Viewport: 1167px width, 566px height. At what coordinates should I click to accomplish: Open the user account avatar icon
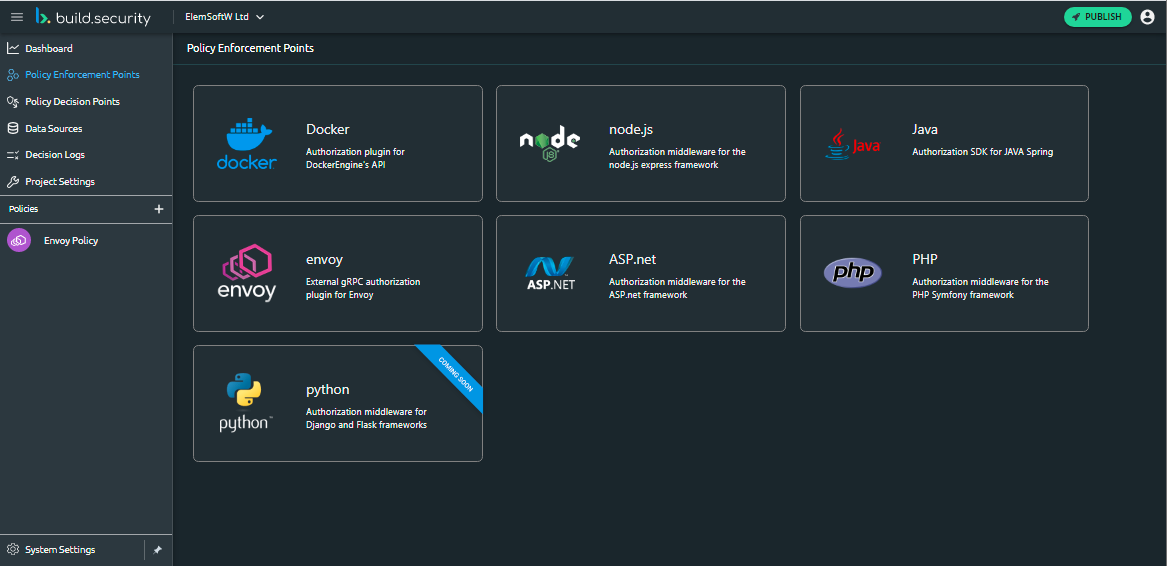1147,16
